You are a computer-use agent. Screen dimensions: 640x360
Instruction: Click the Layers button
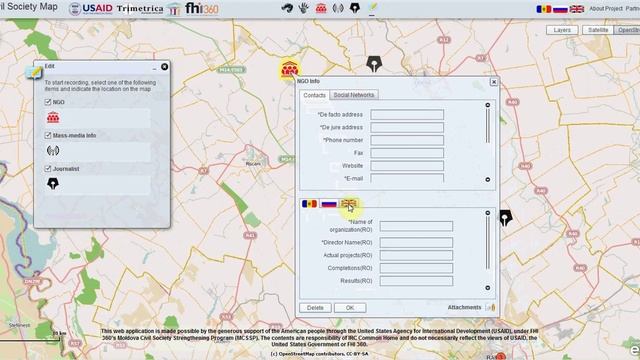(562, 30)
